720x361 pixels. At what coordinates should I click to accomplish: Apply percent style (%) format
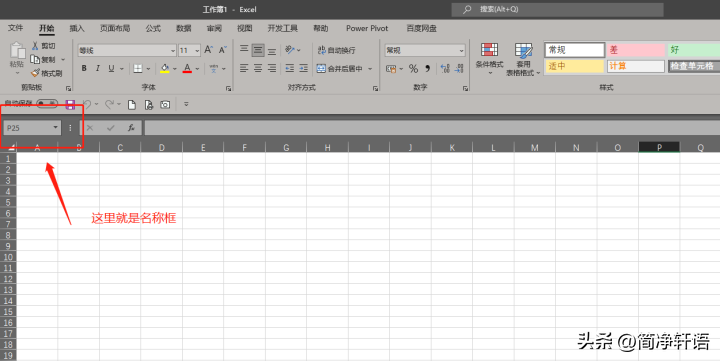click(x=413, y=68)
